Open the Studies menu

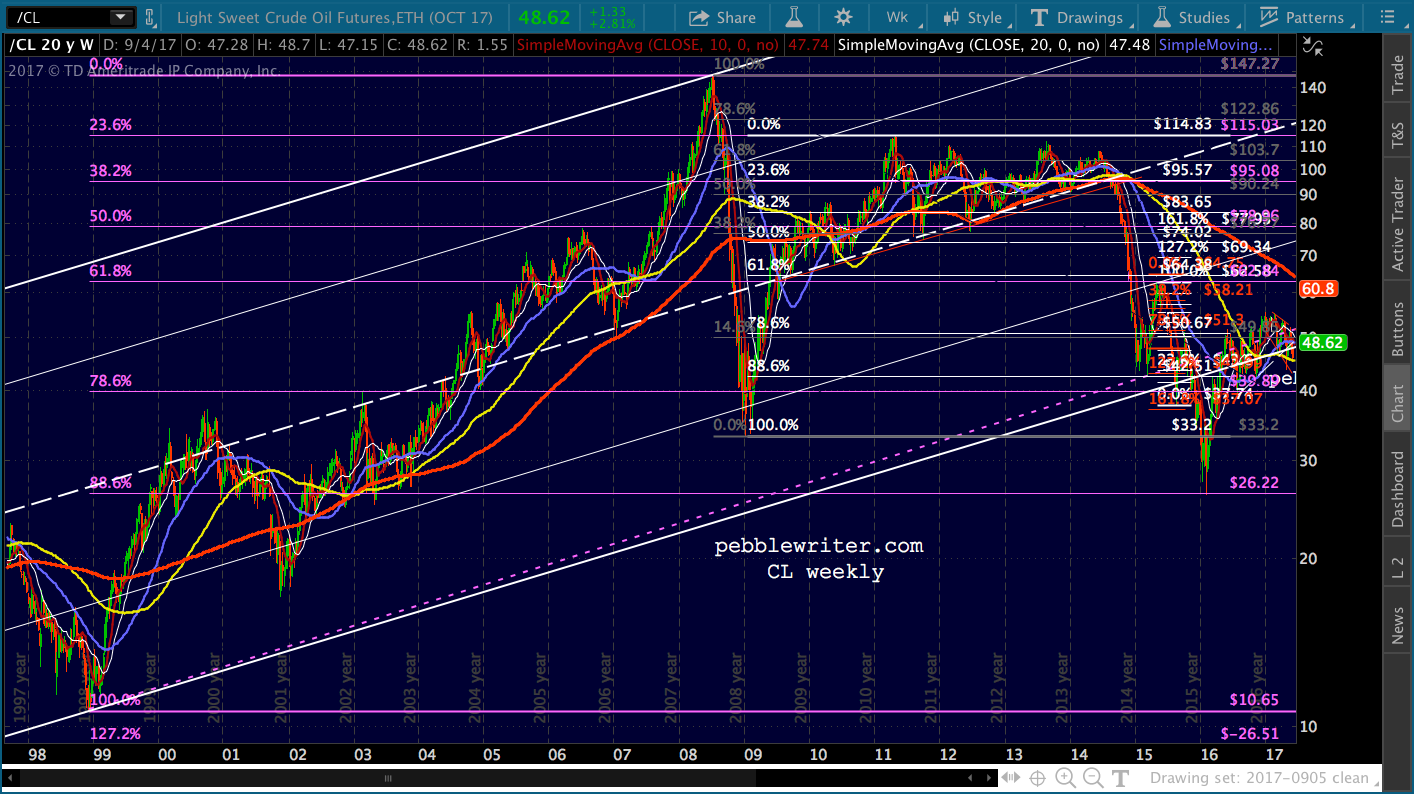[1191, 17]
